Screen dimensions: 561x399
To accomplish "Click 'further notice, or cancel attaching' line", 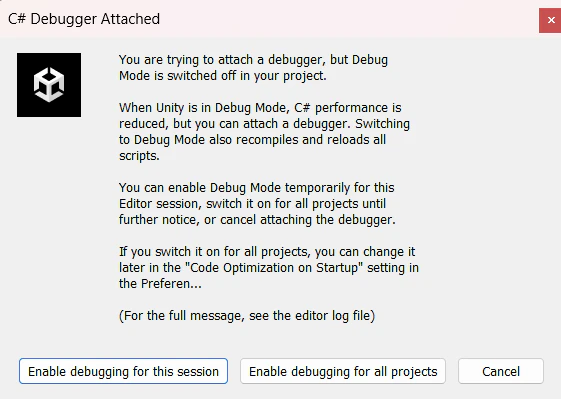I will click(257, 220).
